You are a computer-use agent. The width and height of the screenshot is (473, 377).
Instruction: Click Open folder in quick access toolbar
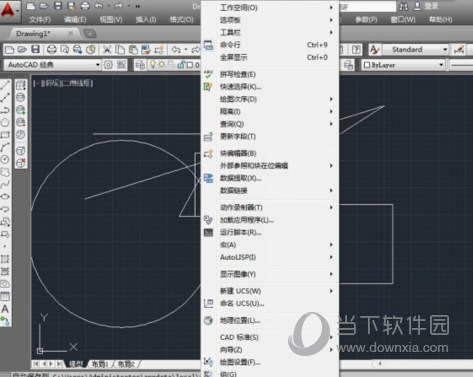(x=44, y=6)
